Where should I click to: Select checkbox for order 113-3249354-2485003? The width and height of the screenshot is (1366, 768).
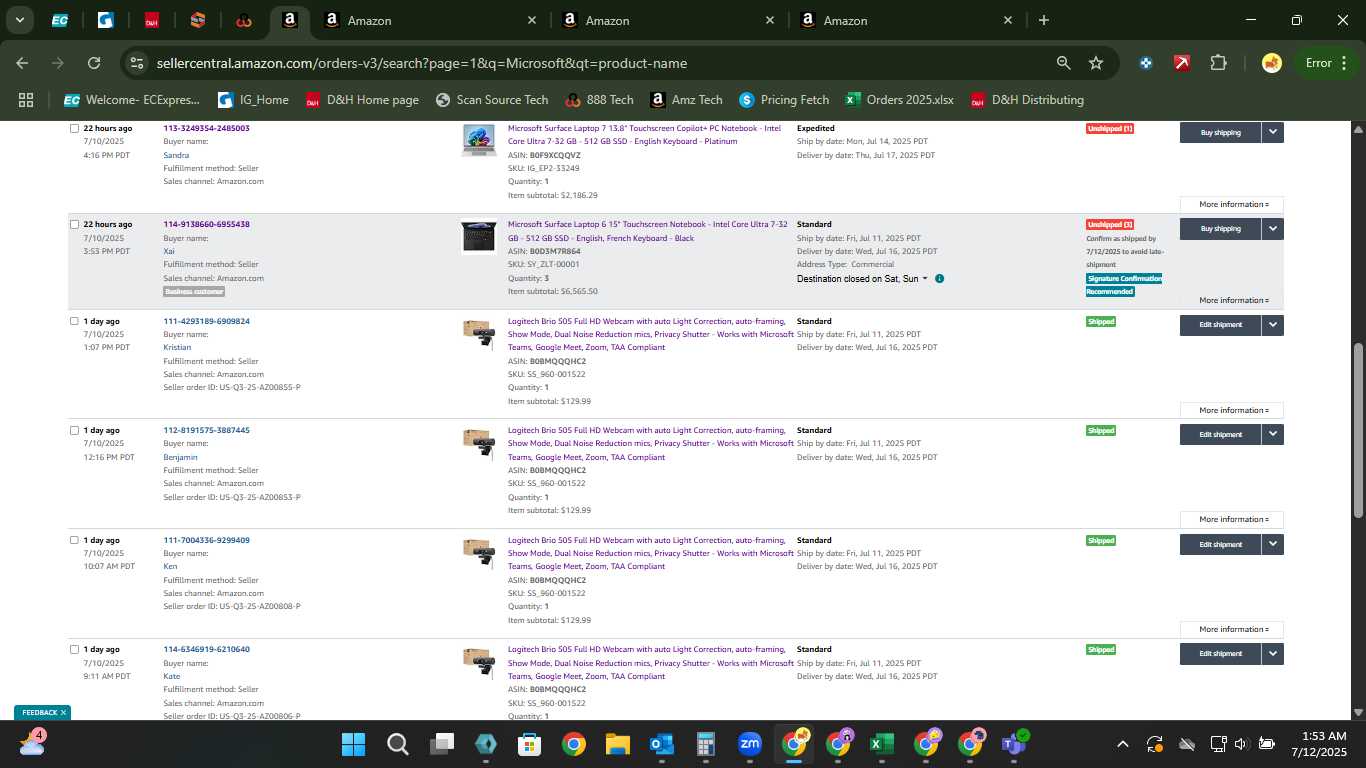74,128
